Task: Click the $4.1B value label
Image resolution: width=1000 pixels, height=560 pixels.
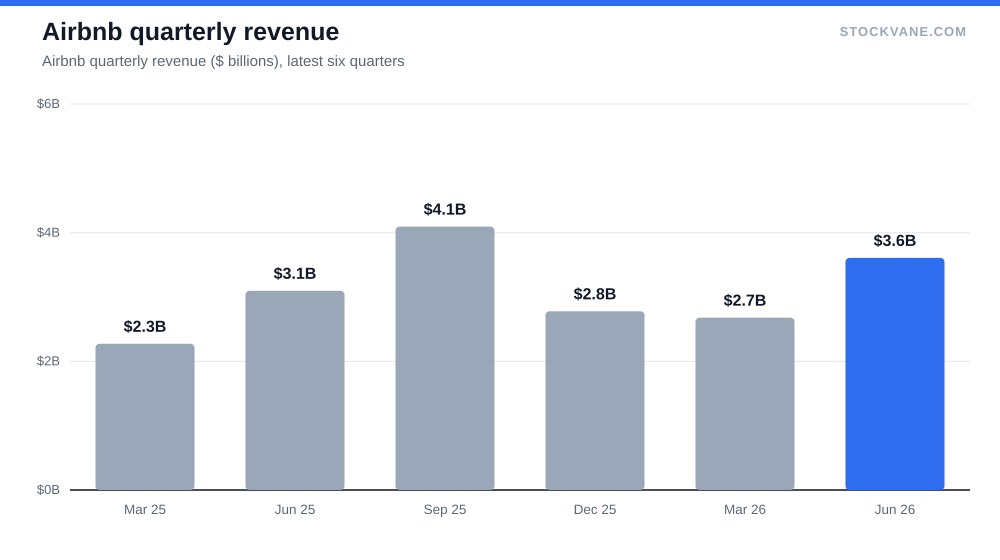Action: coord(445,209)
